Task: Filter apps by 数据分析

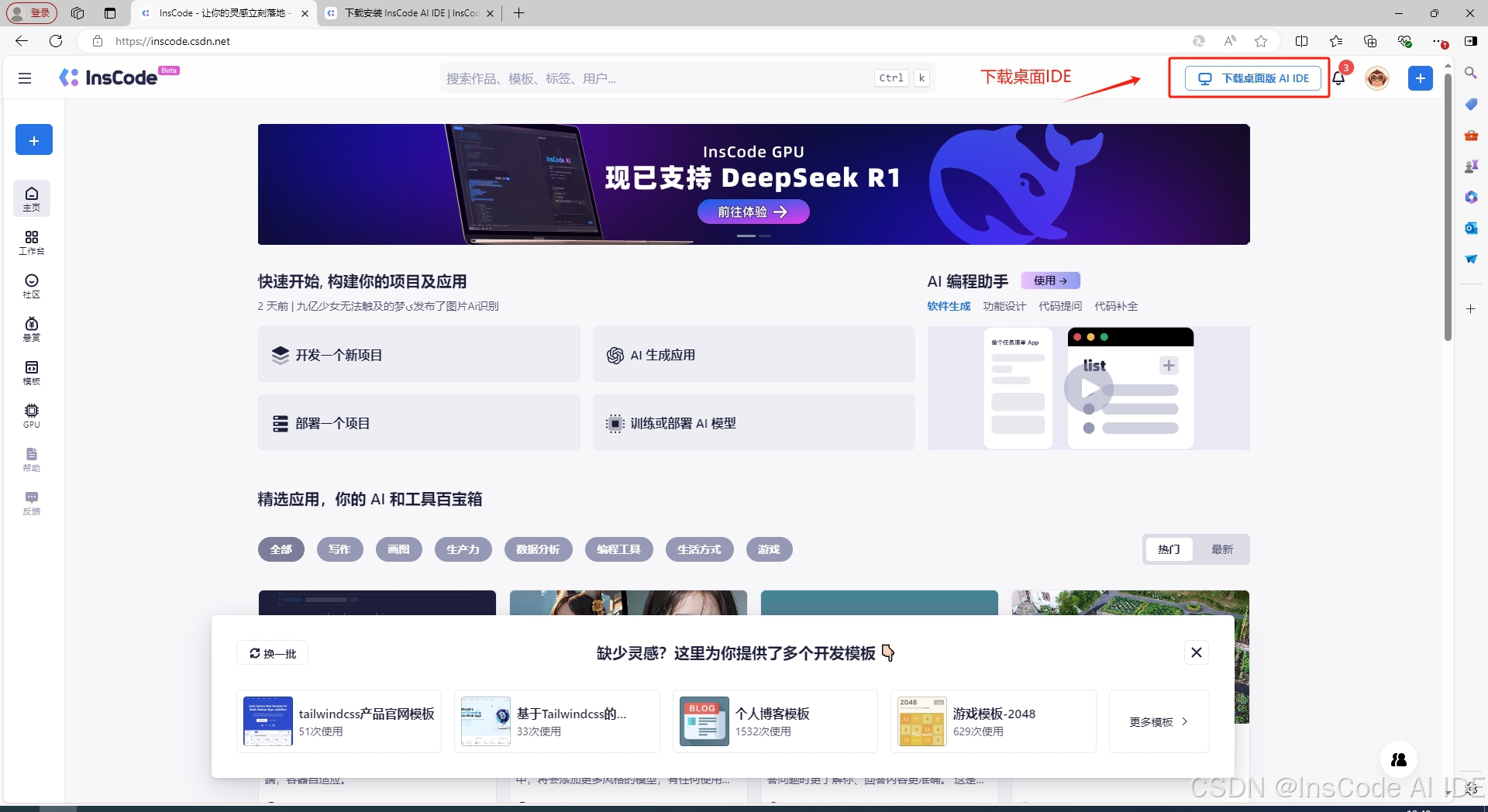Action: (539, 549)
